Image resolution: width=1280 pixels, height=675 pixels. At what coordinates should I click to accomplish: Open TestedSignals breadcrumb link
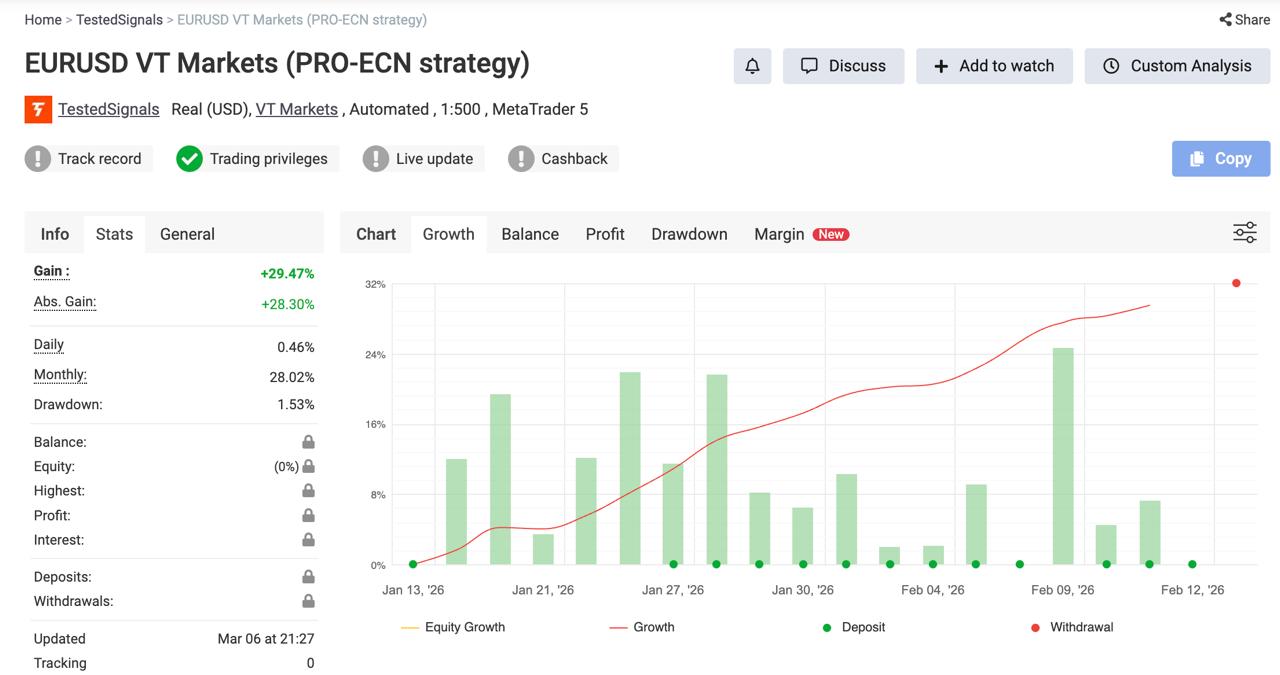point(119,19)
